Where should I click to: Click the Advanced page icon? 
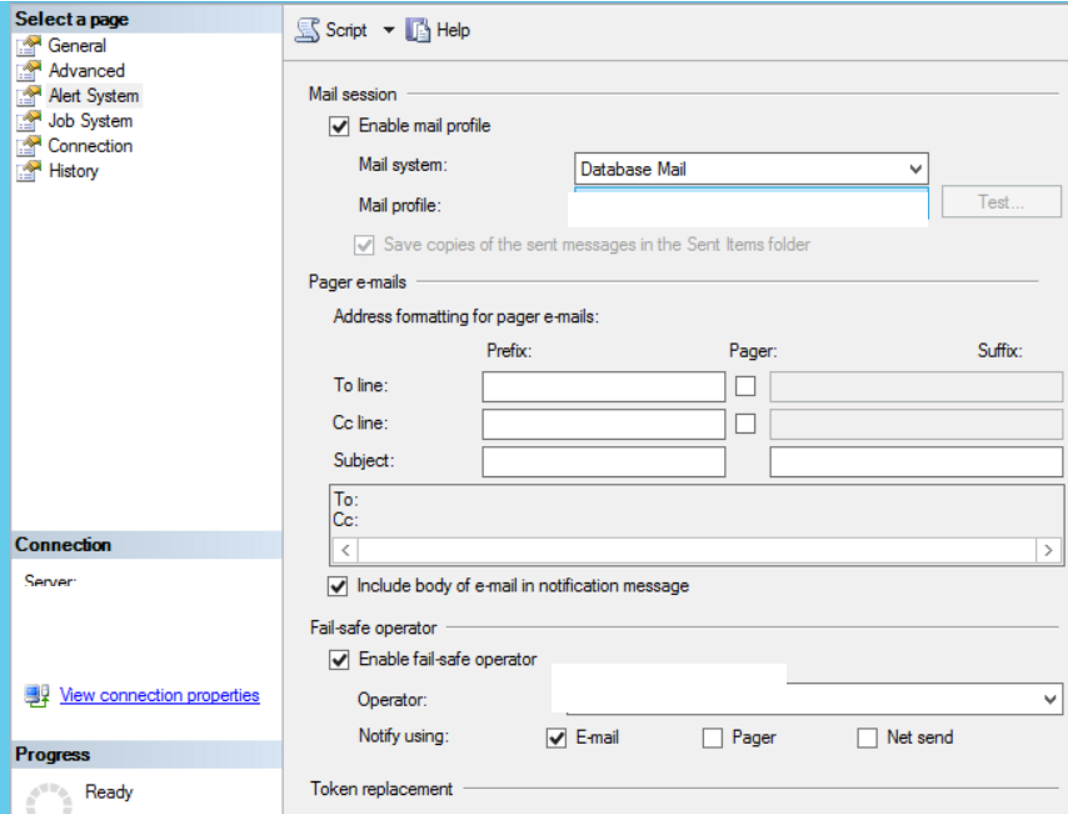coord(29,71)
